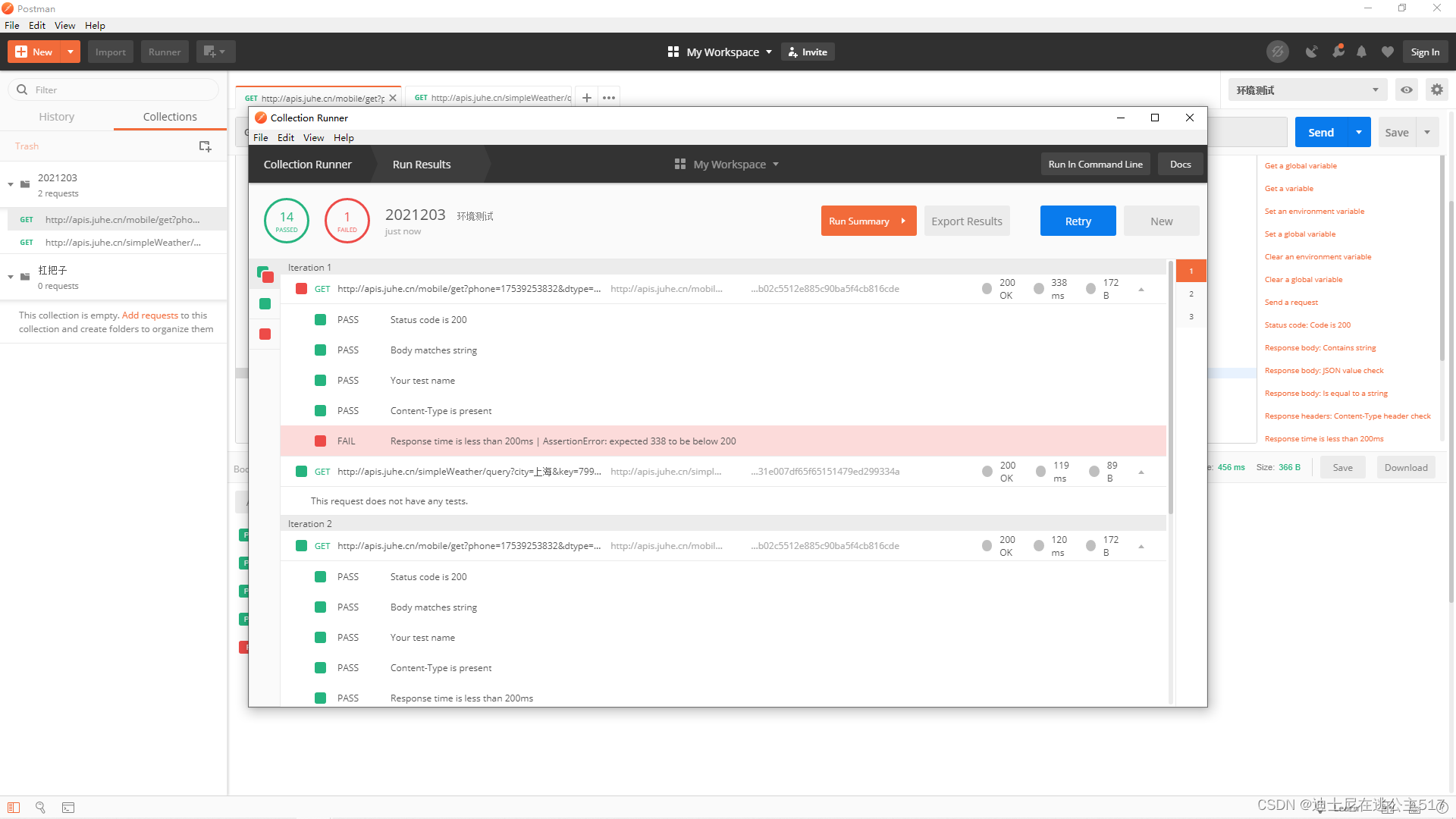This screenshot has width=1456, height=819.
Task: Open find and replace icon in status bar
Action: (41, 808)
